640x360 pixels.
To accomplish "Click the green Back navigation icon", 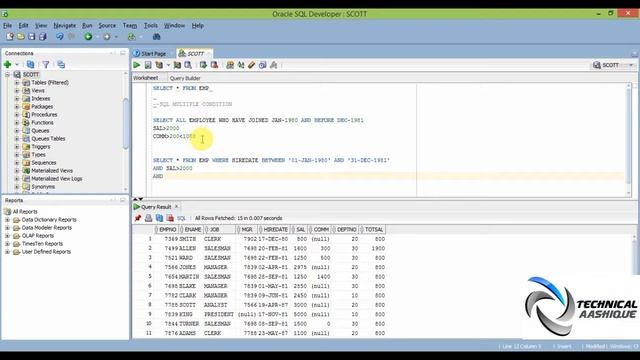I will click(x=88, y=37).
